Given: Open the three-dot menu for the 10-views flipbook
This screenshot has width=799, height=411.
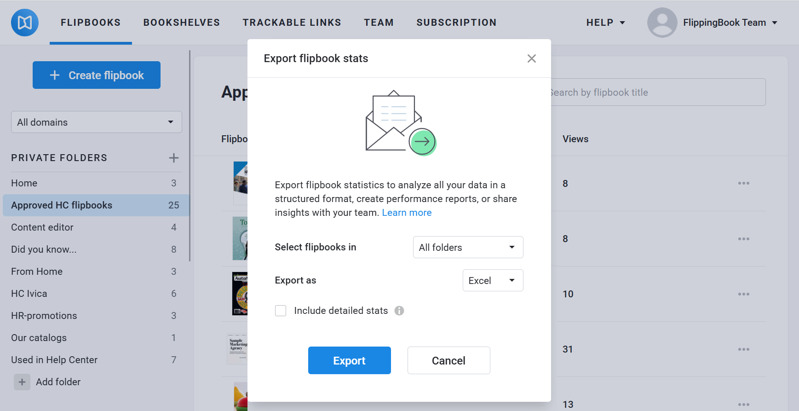Looking at the screenshot, I should click(x=743, y=294).
